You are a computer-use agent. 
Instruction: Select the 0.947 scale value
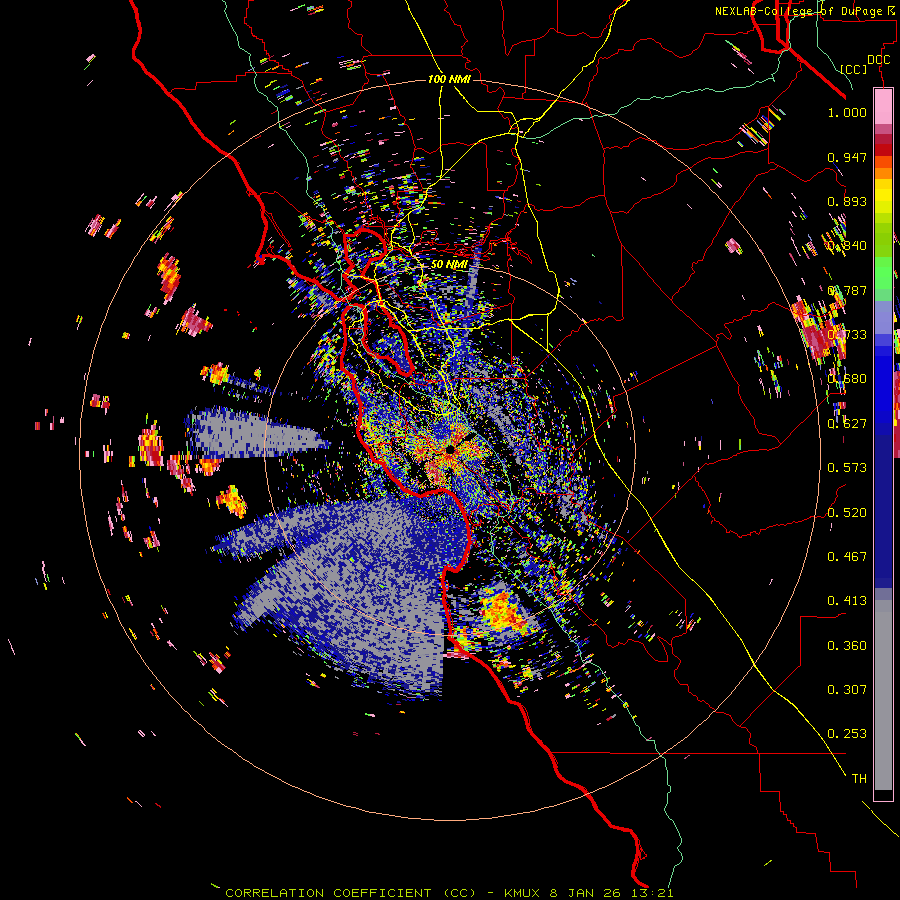click(847, 157)
